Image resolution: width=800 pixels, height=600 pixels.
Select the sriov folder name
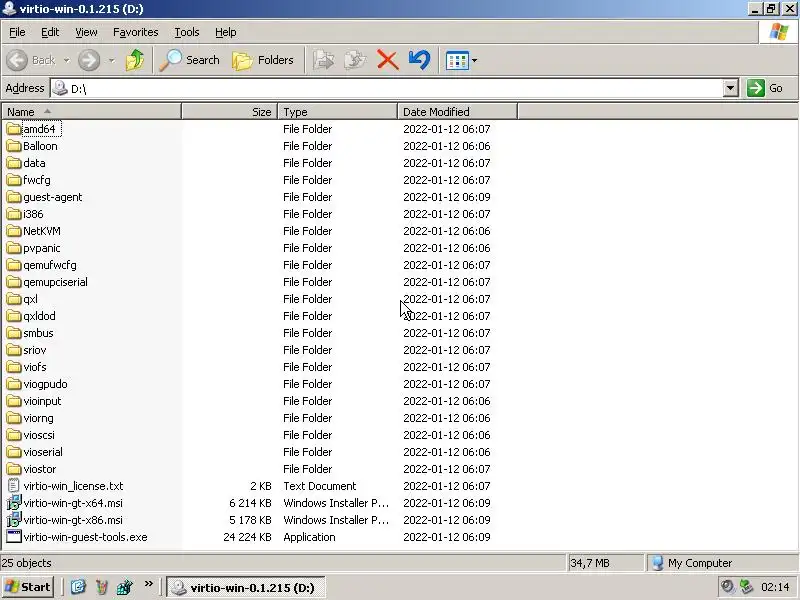click(35, 350)
